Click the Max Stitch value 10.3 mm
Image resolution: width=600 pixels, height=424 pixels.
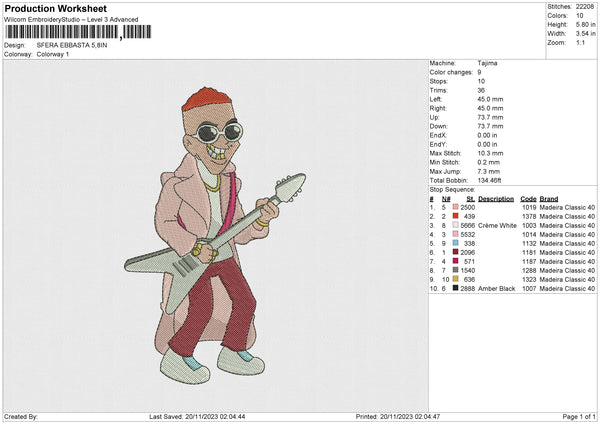tap(490, 153)
